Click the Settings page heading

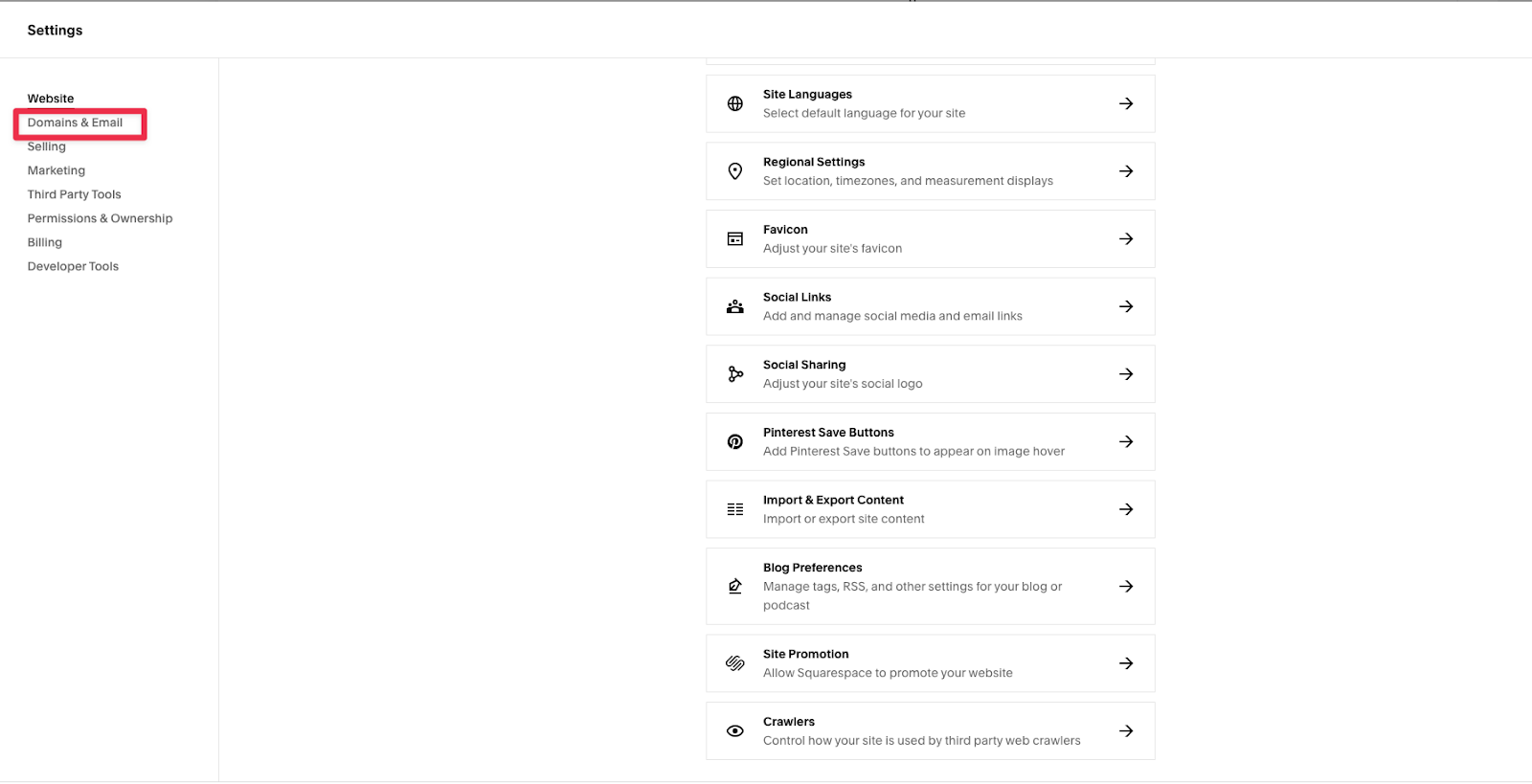(x=55, y=31)
